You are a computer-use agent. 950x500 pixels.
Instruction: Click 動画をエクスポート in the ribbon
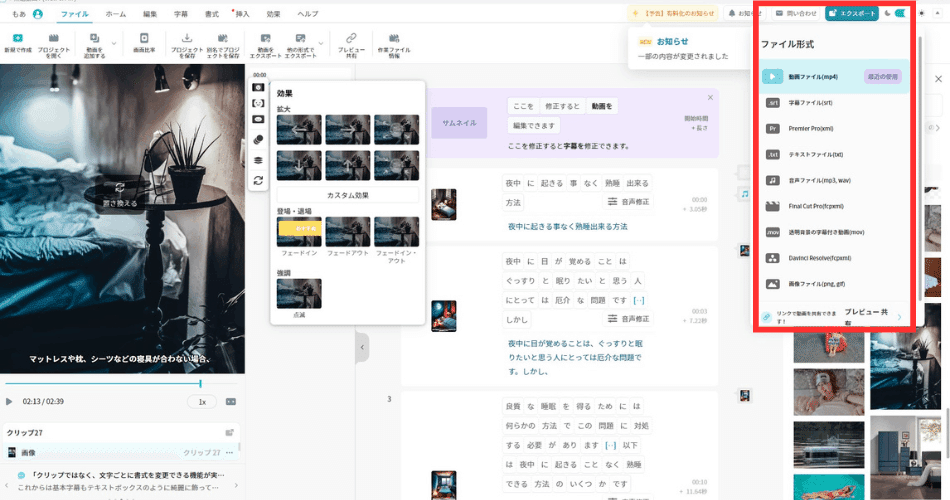coord(265,45)
